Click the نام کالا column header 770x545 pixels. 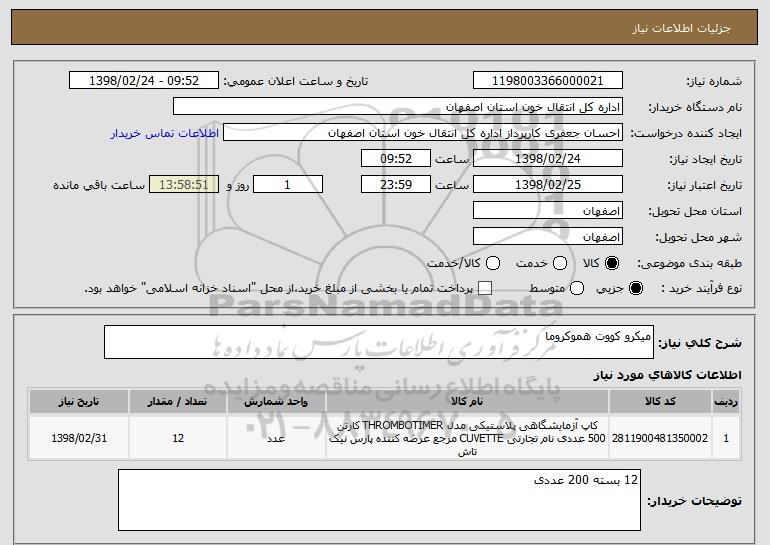point(467,402)
